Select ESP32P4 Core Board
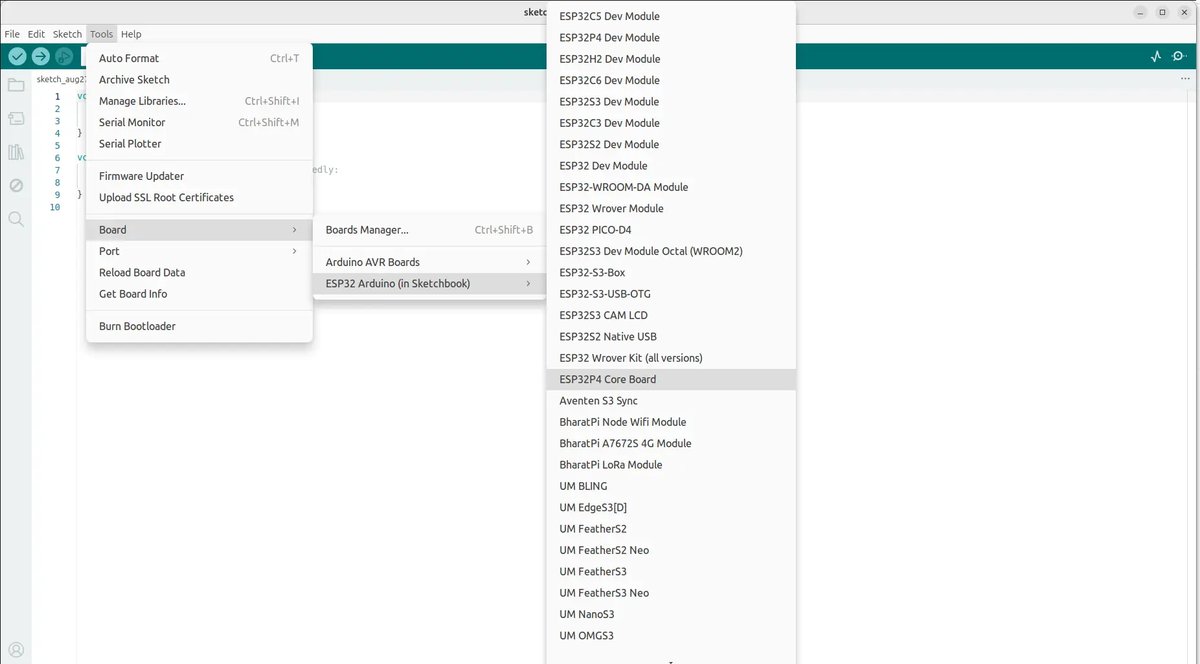This screenshot has height=664, width=1200. click(x=671, y=379)
